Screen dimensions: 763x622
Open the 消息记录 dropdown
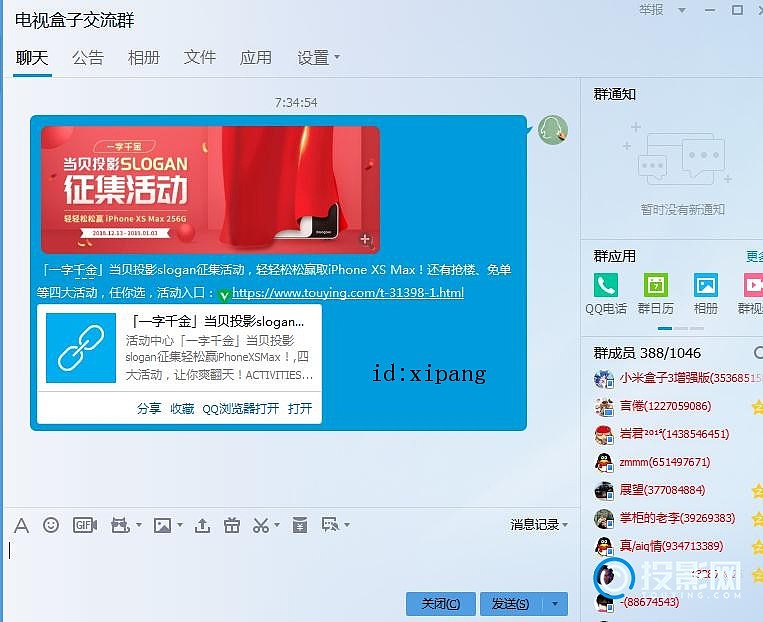tap(539, 525)
